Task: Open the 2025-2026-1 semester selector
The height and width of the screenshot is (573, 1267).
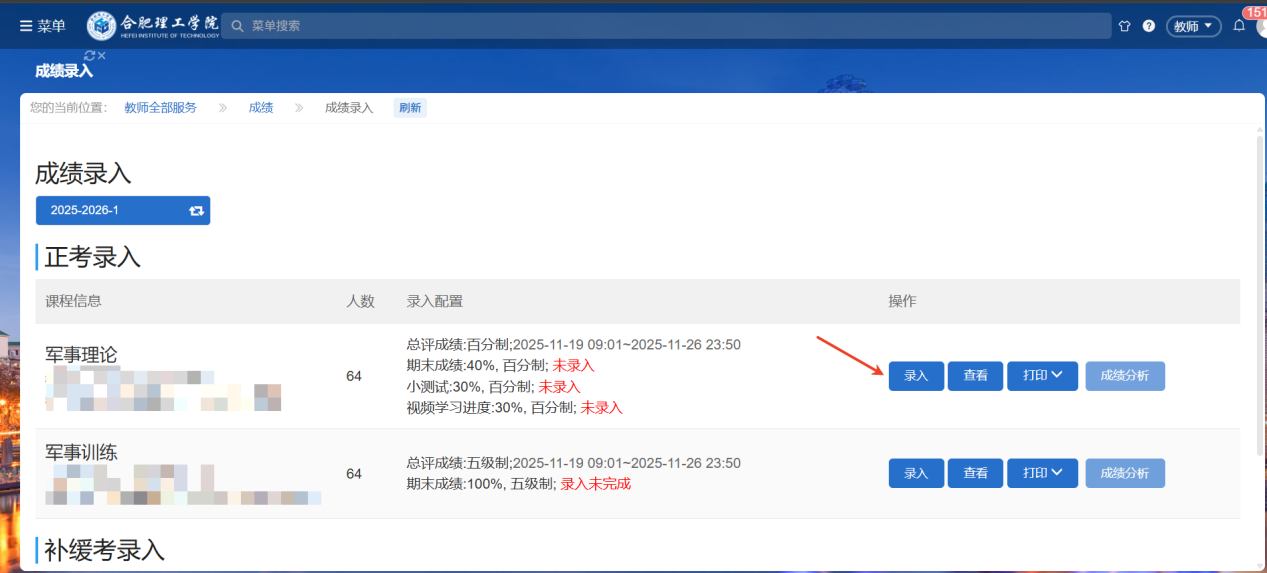Action: (x=123, y=210)
